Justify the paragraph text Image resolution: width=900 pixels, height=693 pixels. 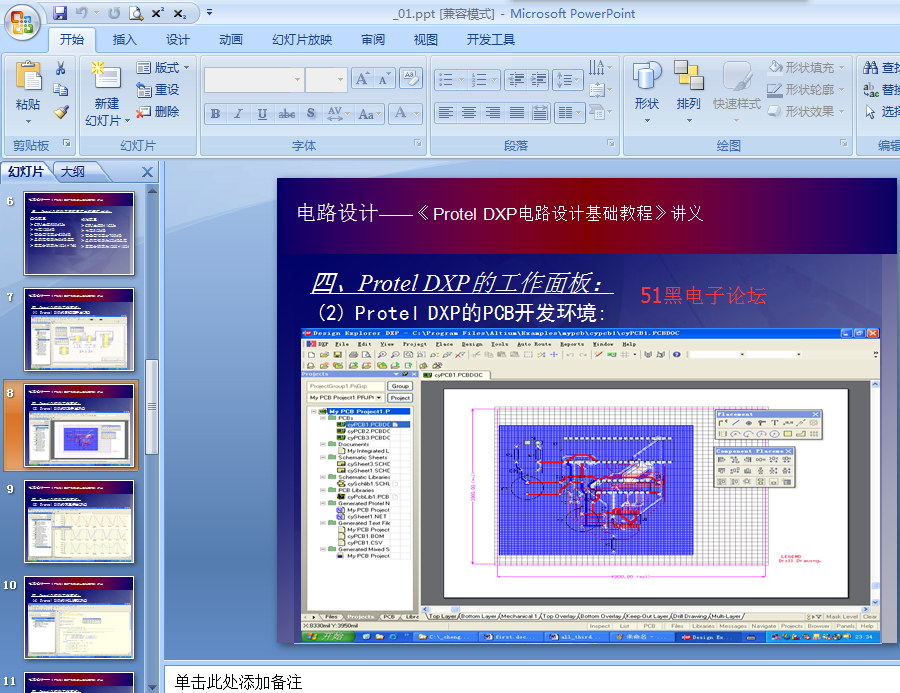[517, 113]
